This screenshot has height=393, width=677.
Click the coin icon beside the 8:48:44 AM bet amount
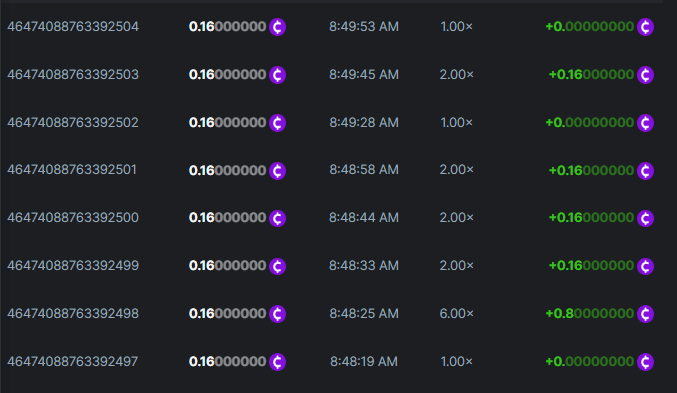[x=277, y=218]
